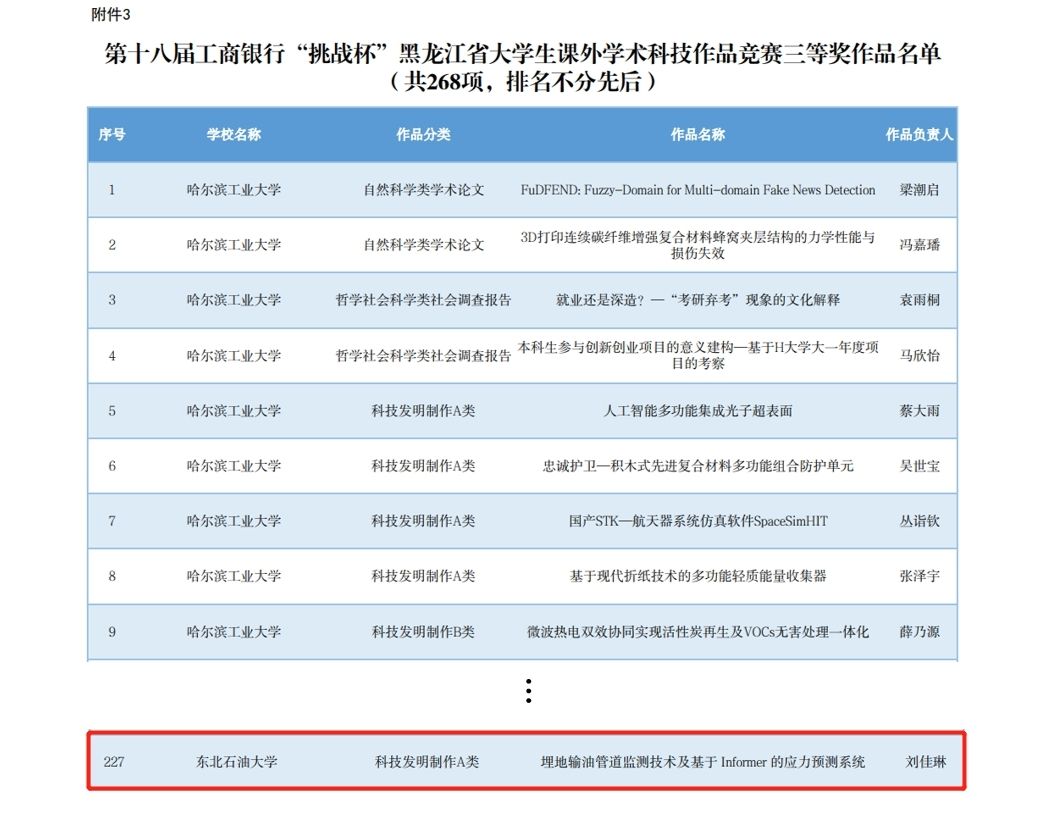The width and height of the screenshot is (1052, 822).
Task: Click the name 马欣怡
Action: [919, 355]
